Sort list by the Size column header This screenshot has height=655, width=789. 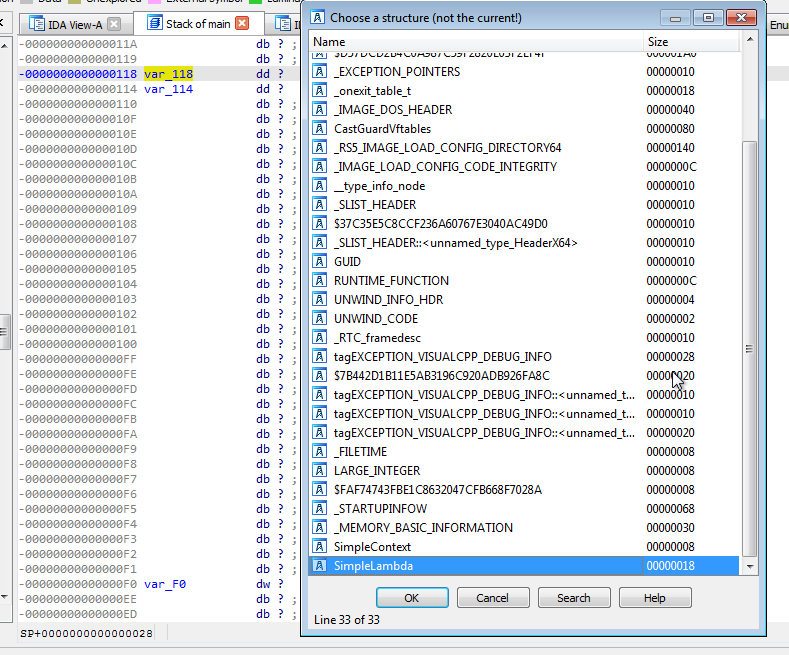[690, 42]
